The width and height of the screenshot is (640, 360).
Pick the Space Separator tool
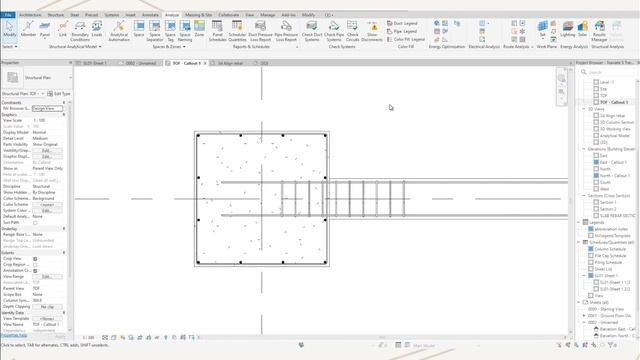tap(155, 31)
